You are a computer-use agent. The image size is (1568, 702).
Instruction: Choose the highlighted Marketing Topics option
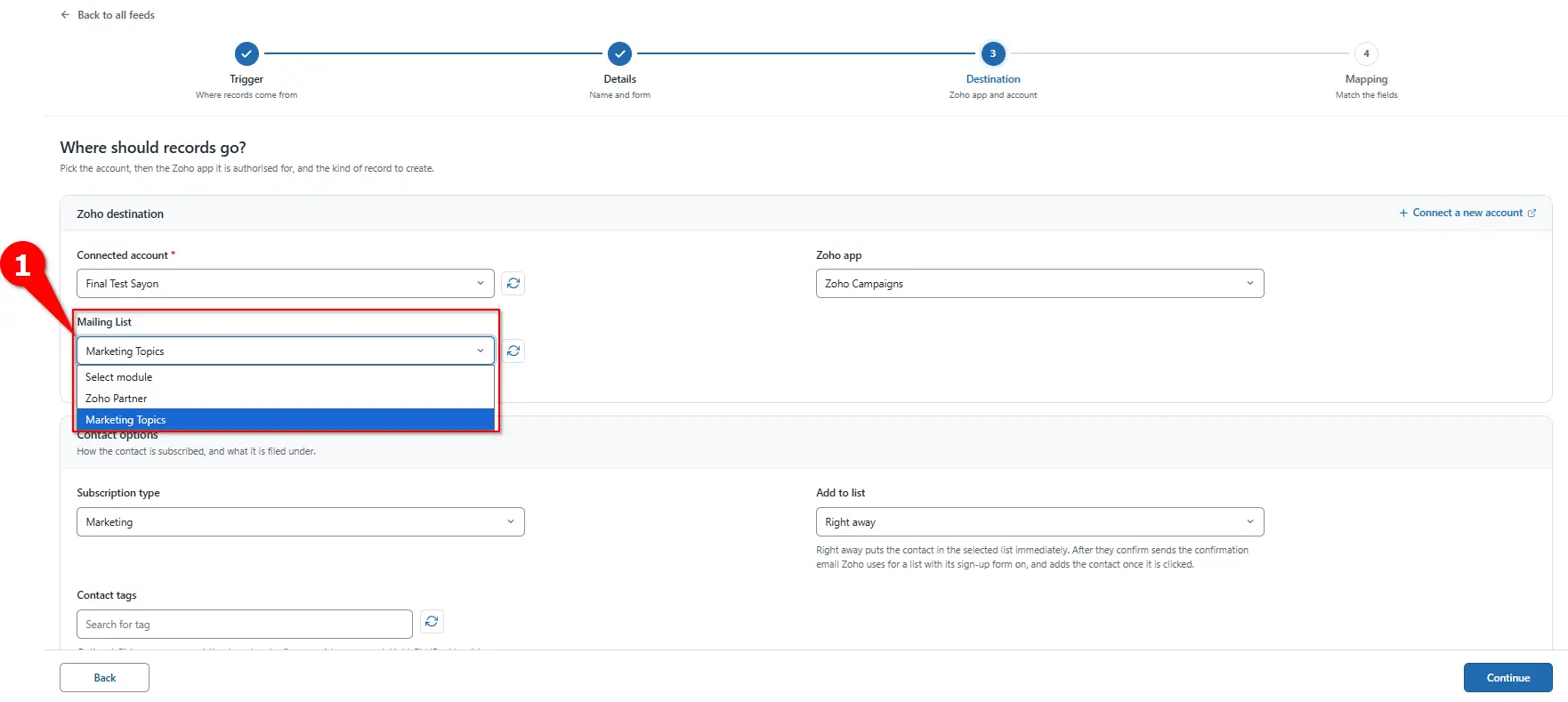tap(286, 420)
